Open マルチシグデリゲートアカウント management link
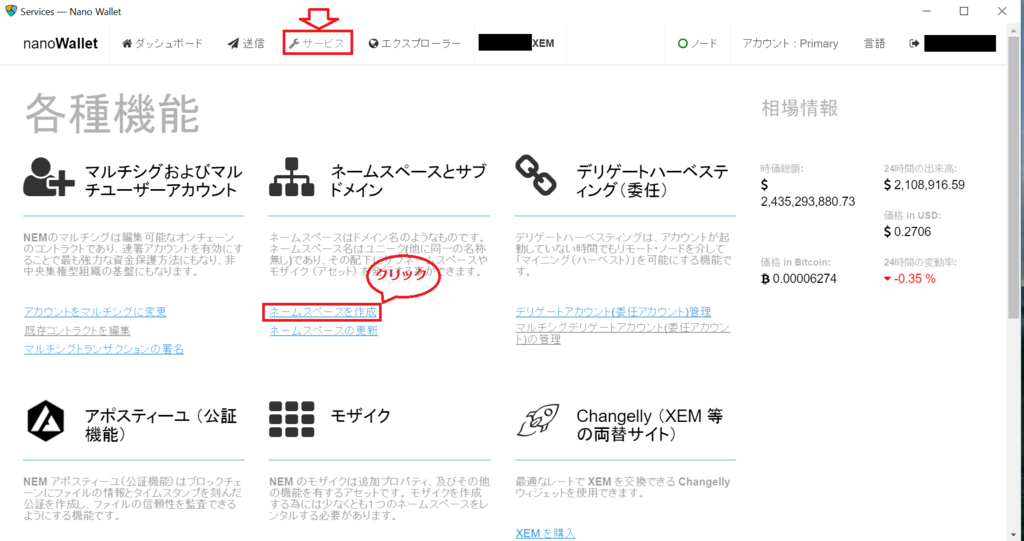Screen dimensions: 1024x541 622,333
